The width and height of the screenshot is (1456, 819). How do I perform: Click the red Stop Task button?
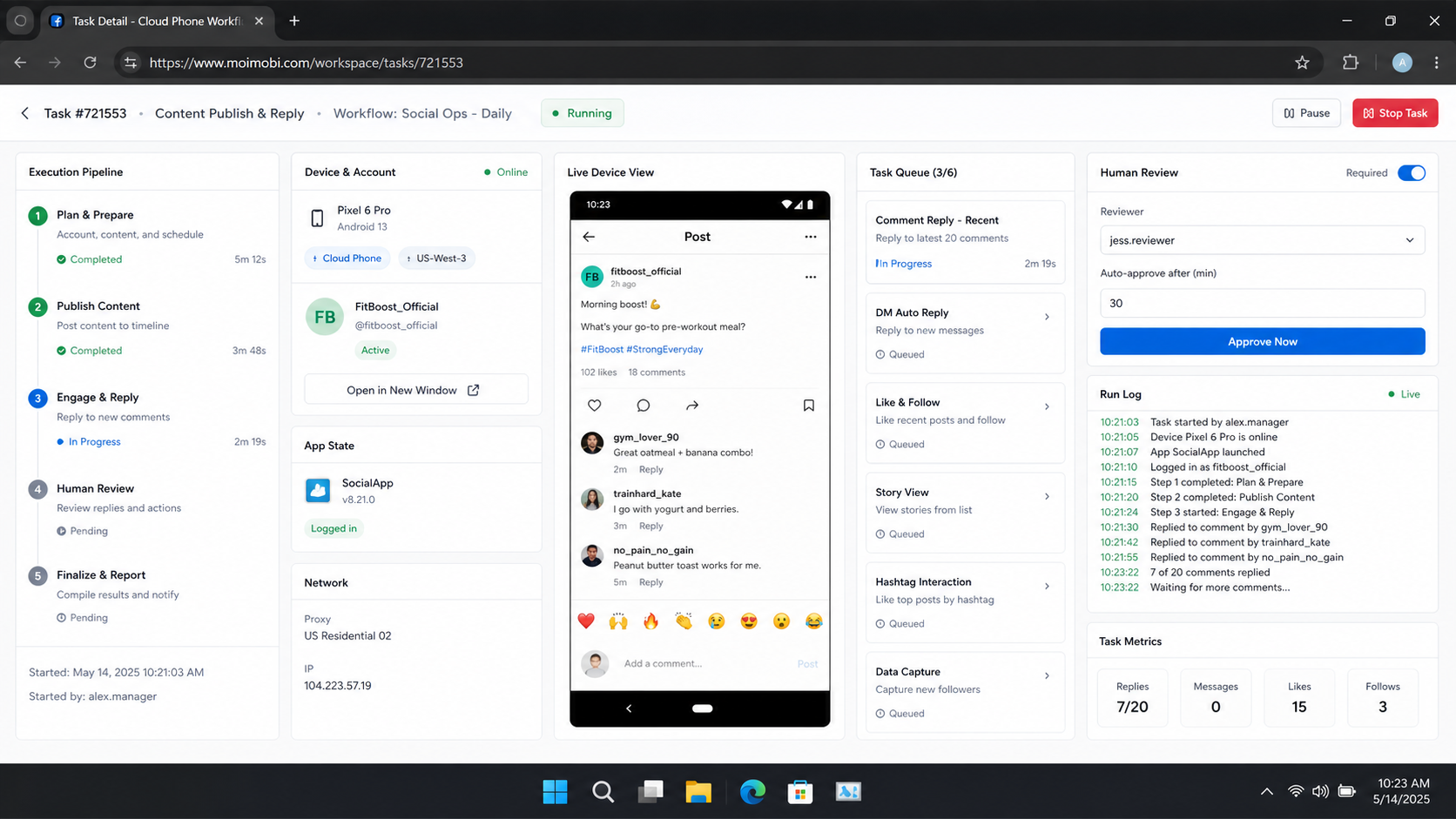tap(1394, 113)
